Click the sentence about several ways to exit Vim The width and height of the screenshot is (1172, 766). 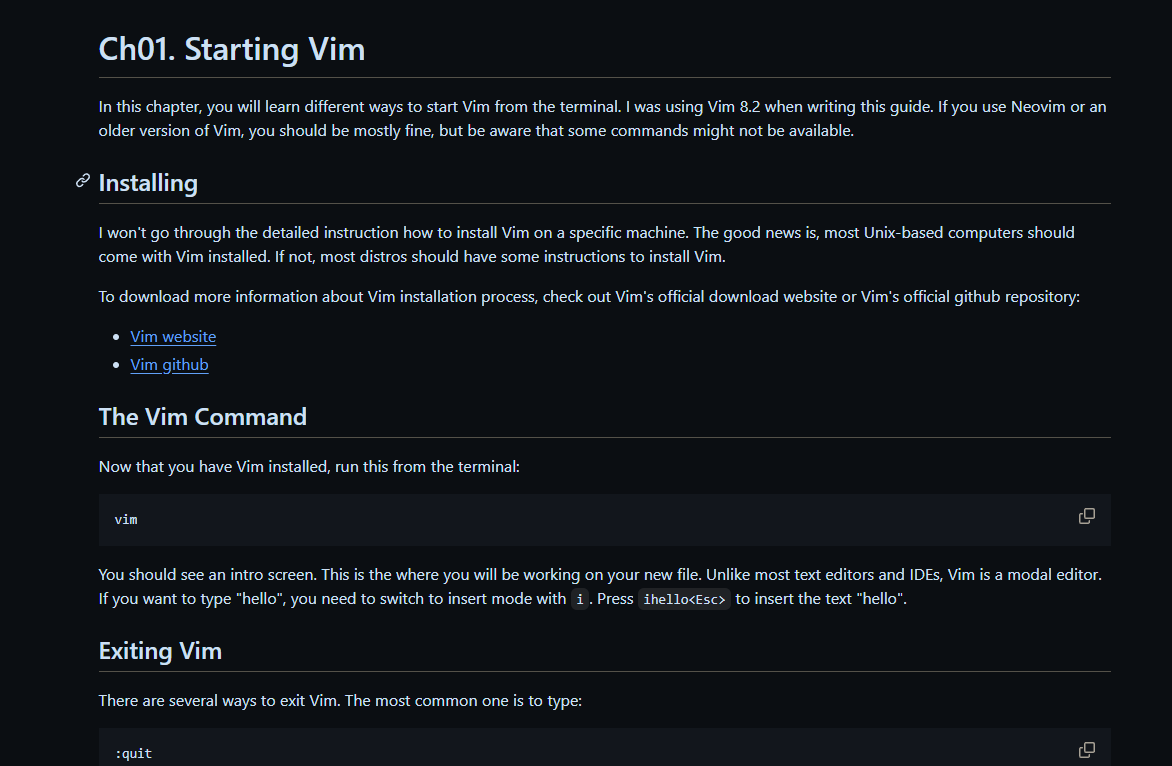[x=340, y=701]
